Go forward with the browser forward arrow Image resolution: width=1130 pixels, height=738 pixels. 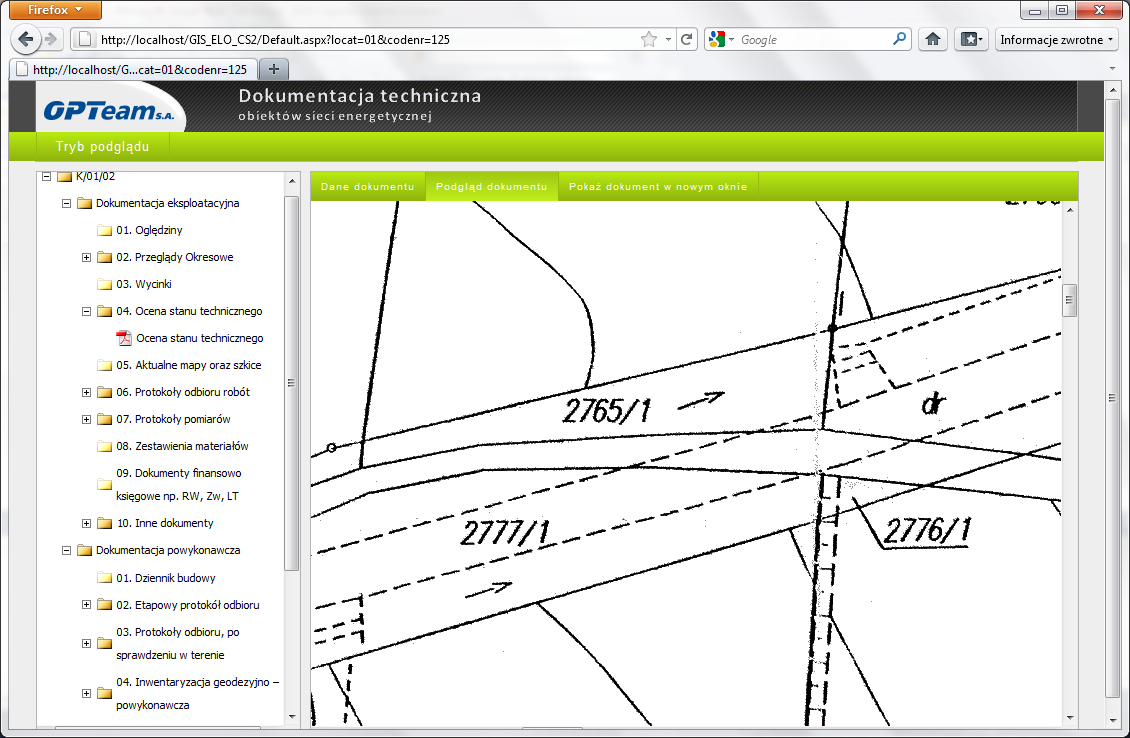tap(50, 39)
